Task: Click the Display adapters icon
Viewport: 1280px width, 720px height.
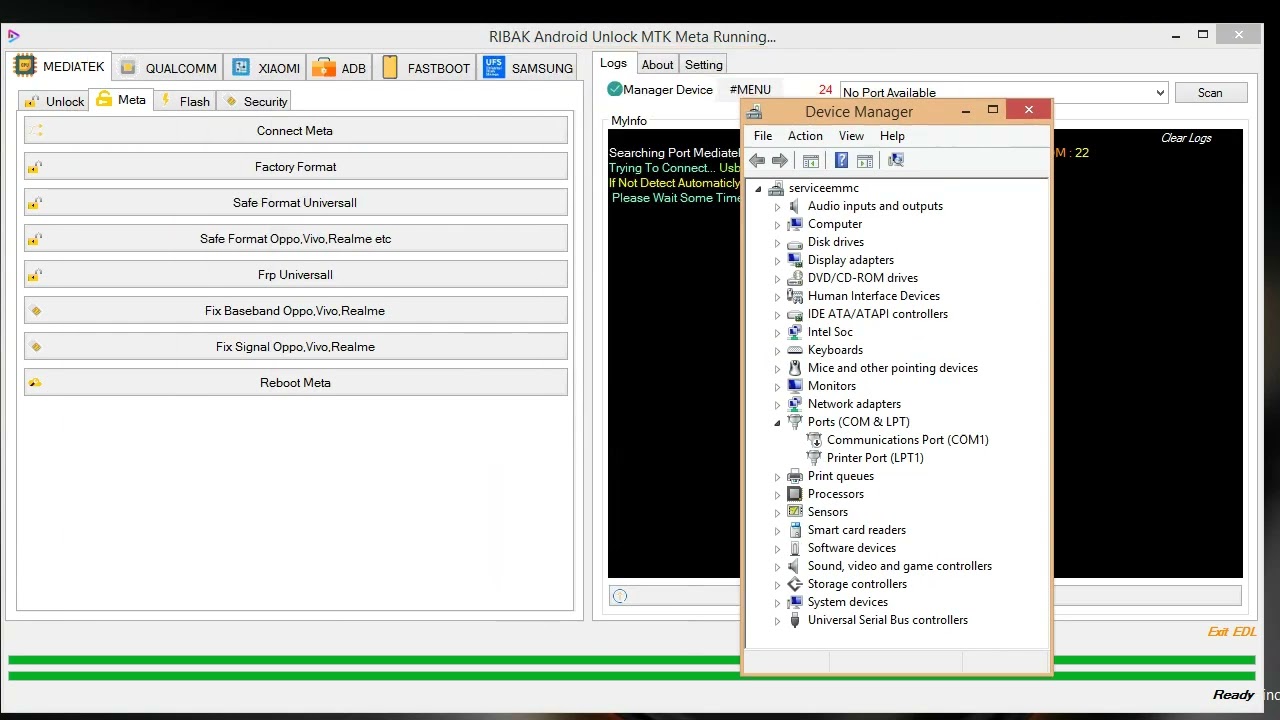Action: [x=795, y=260]
